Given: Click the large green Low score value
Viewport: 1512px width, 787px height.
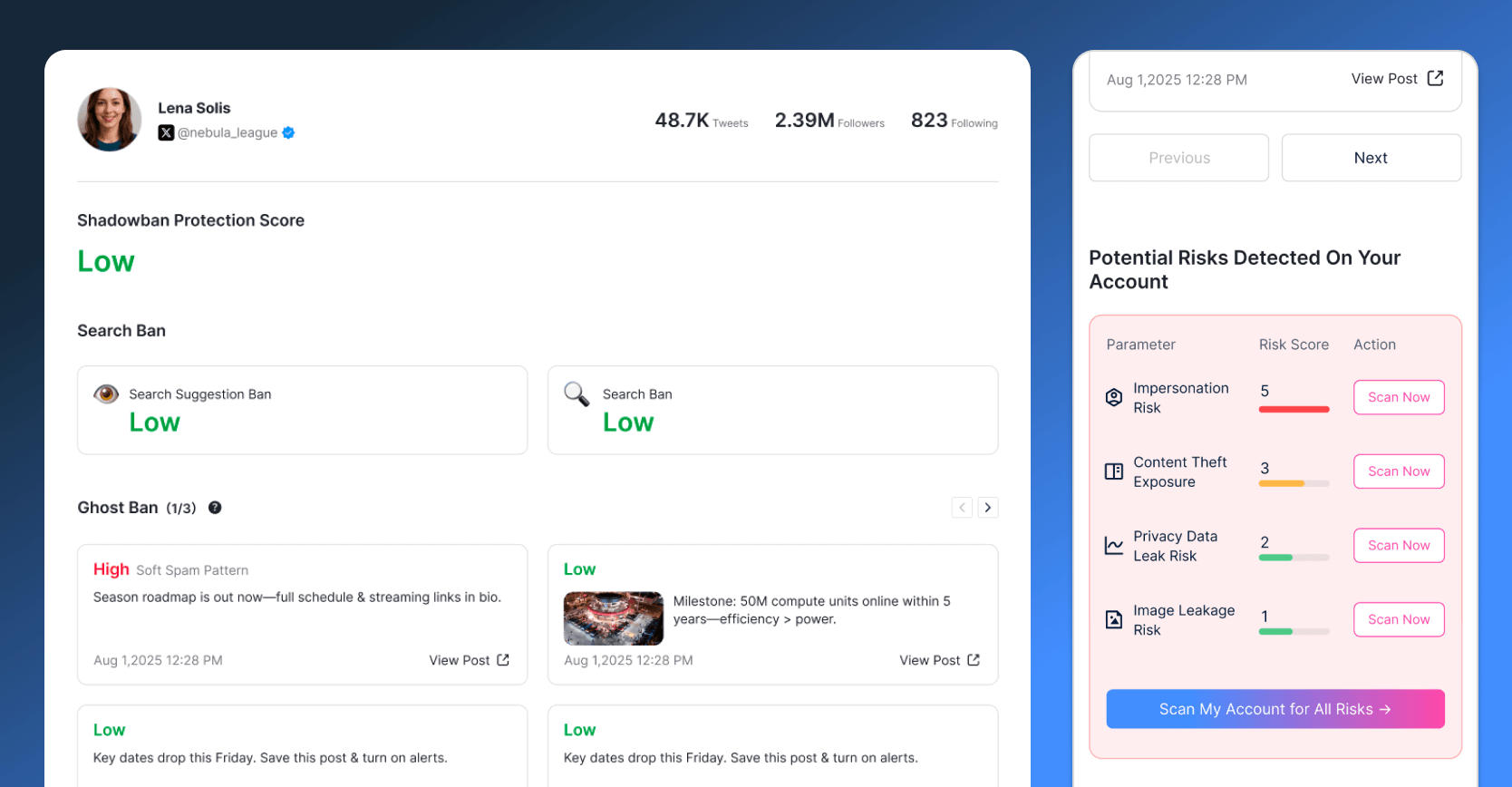Looking at the screenshot, I should point(106,262).
